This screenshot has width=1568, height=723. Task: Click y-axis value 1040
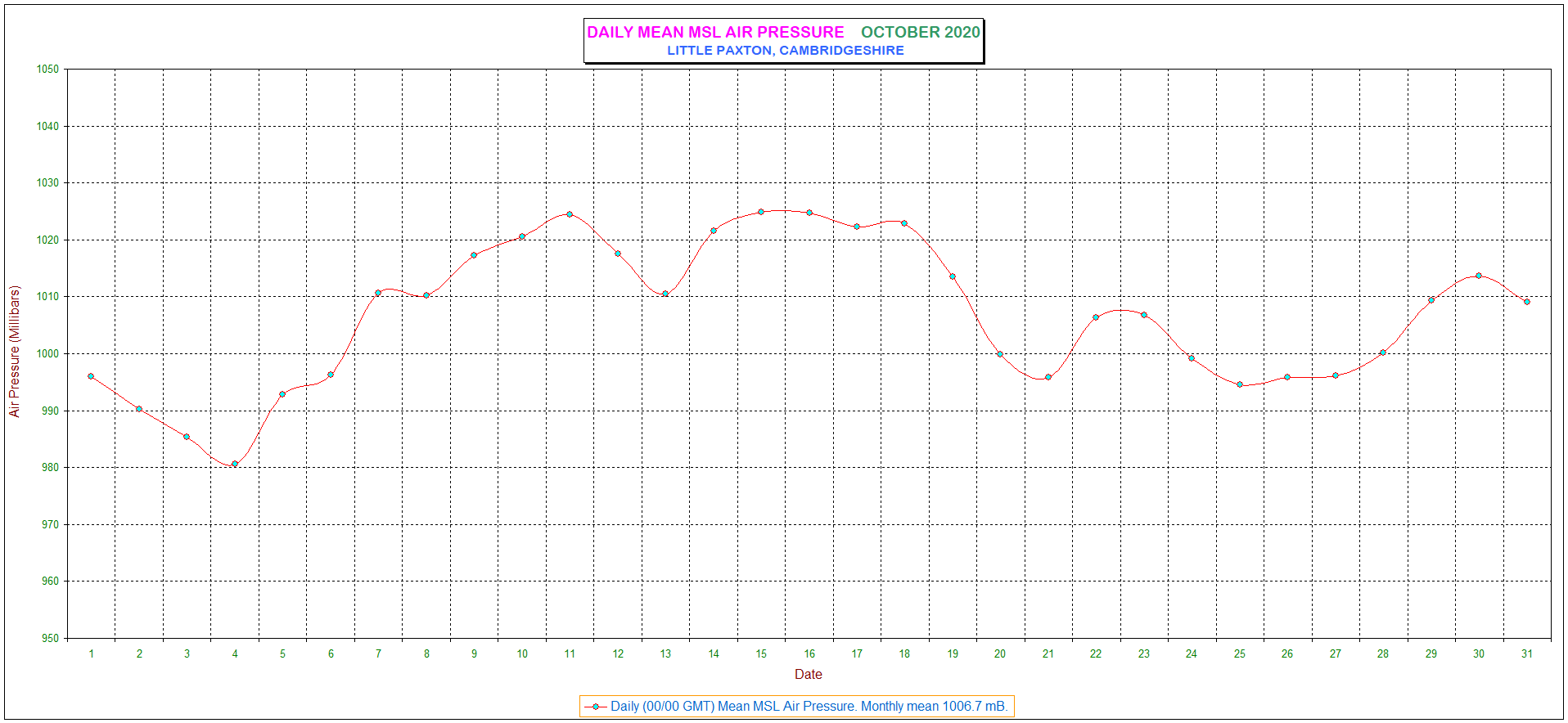click(x=47, y=126)
